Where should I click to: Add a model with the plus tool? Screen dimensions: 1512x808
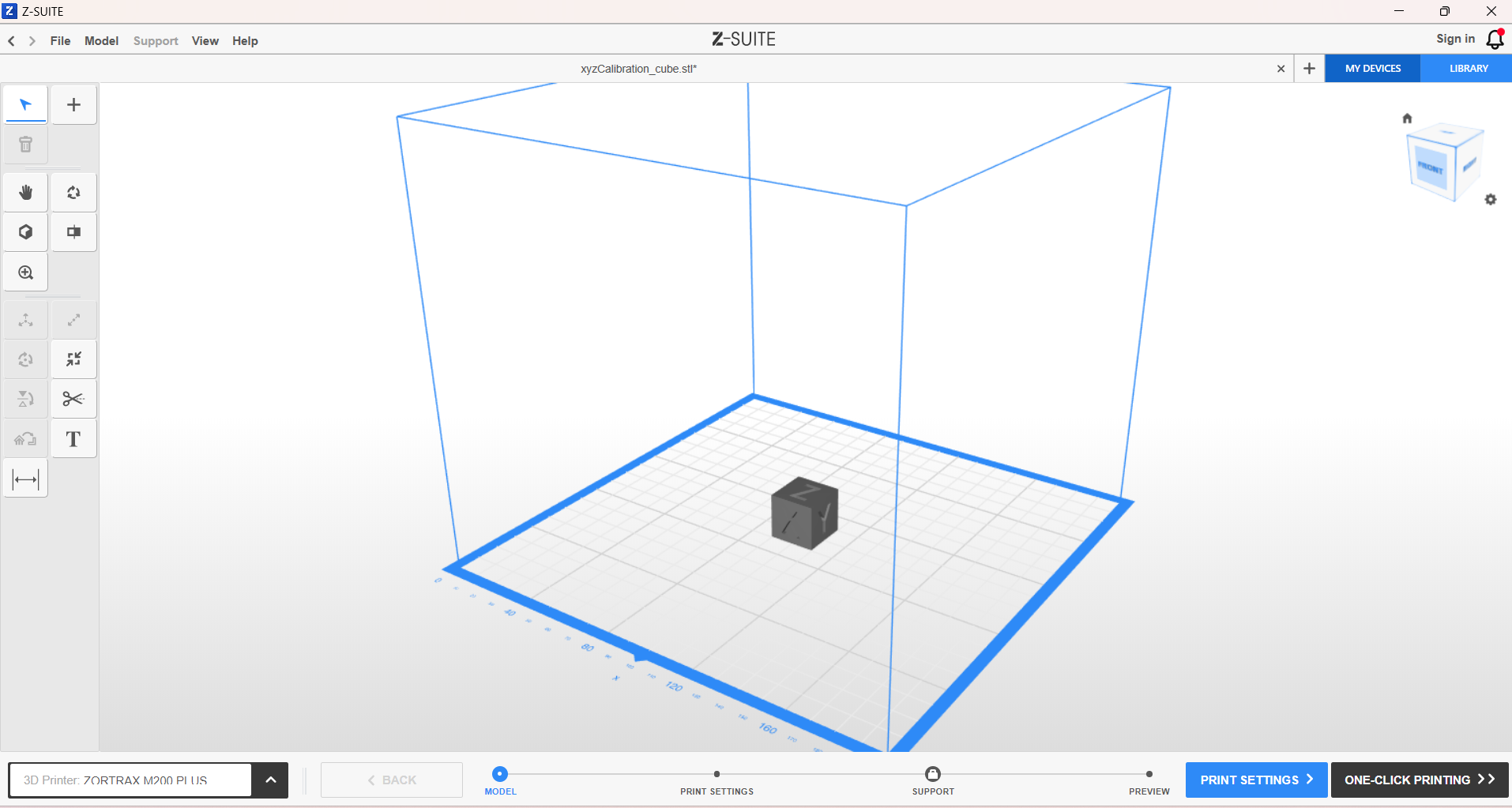coord(73,105)
